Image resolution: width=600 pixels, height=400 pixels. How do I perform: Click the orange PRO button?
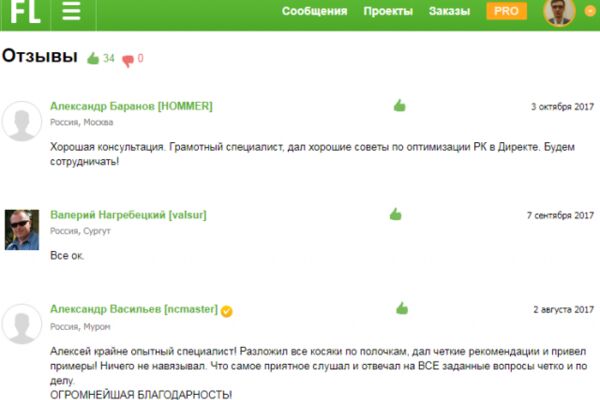click(506, 11)
